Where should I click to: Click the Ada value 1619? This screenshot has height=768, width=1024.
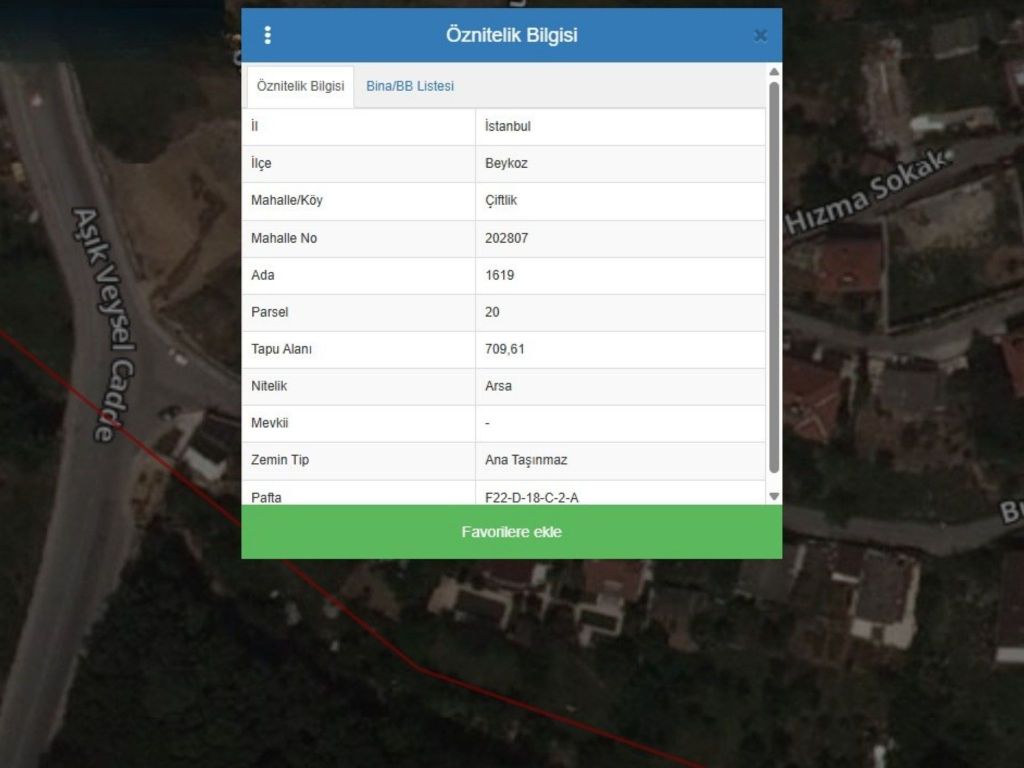[x=500, y=275]
